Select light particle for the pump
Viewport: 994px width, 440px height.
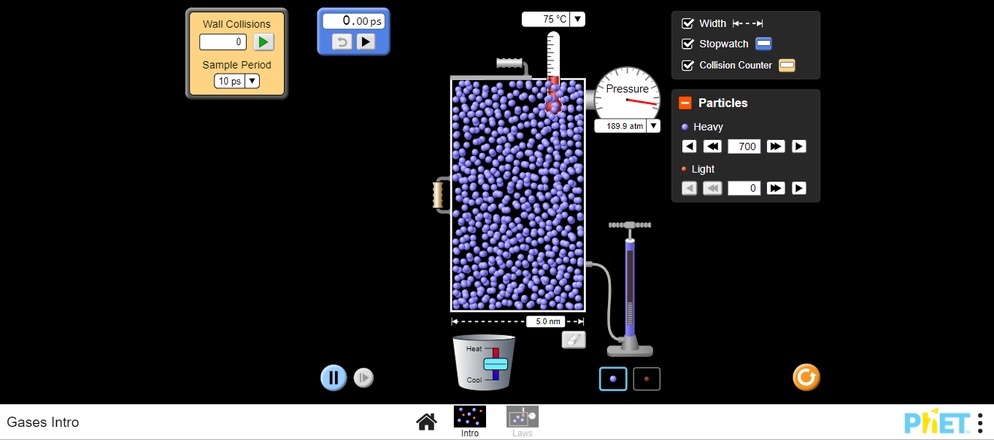pyautogui.click(x=647, y=379)
